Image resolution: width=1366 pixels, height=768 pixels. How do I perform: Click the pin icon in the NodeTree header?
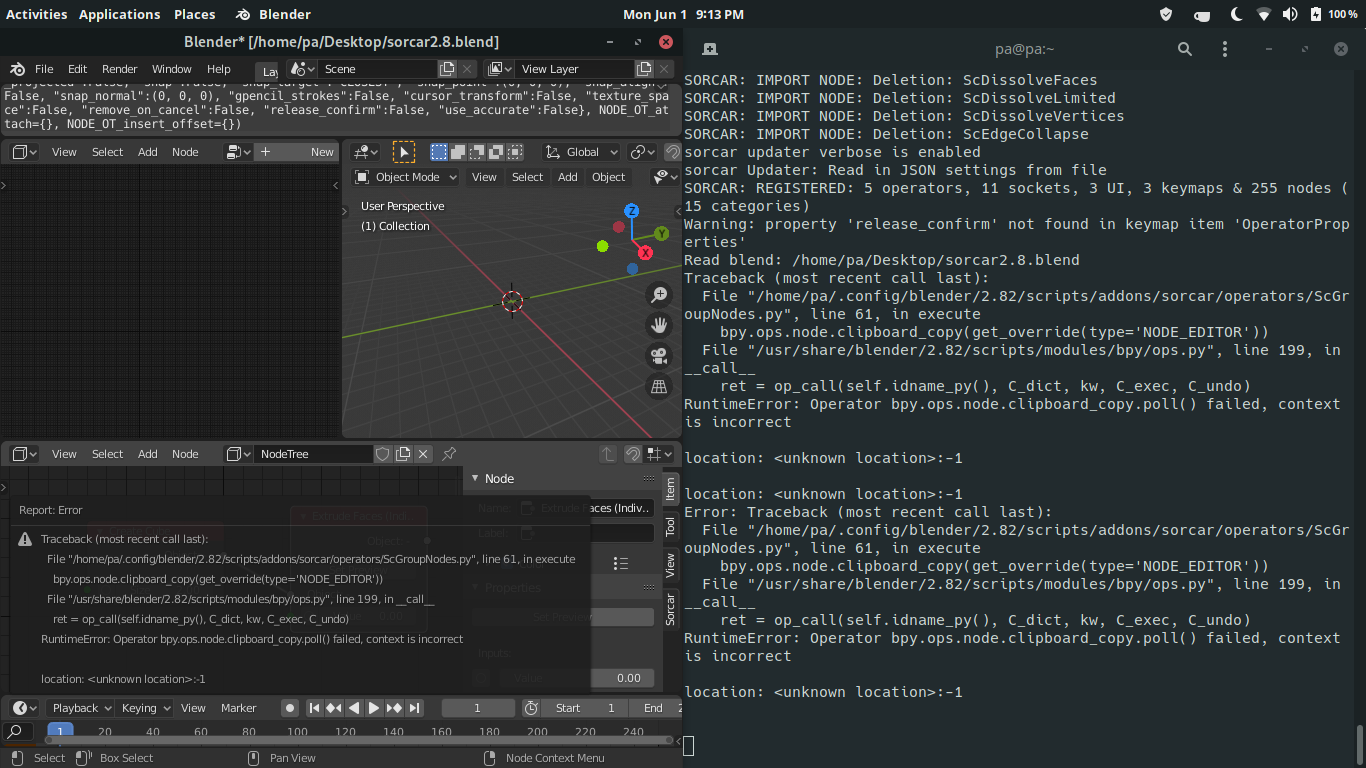pyautogui.click(x=449, y=454)
